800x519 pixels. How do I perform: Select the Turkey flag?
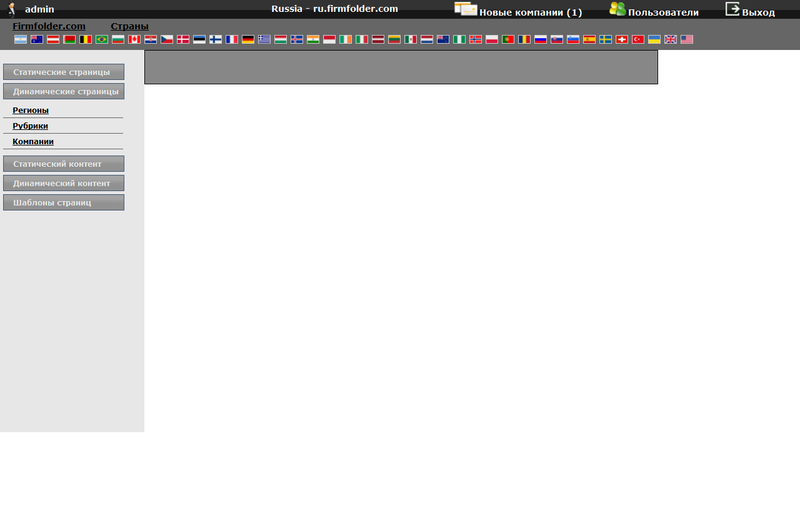638,39
